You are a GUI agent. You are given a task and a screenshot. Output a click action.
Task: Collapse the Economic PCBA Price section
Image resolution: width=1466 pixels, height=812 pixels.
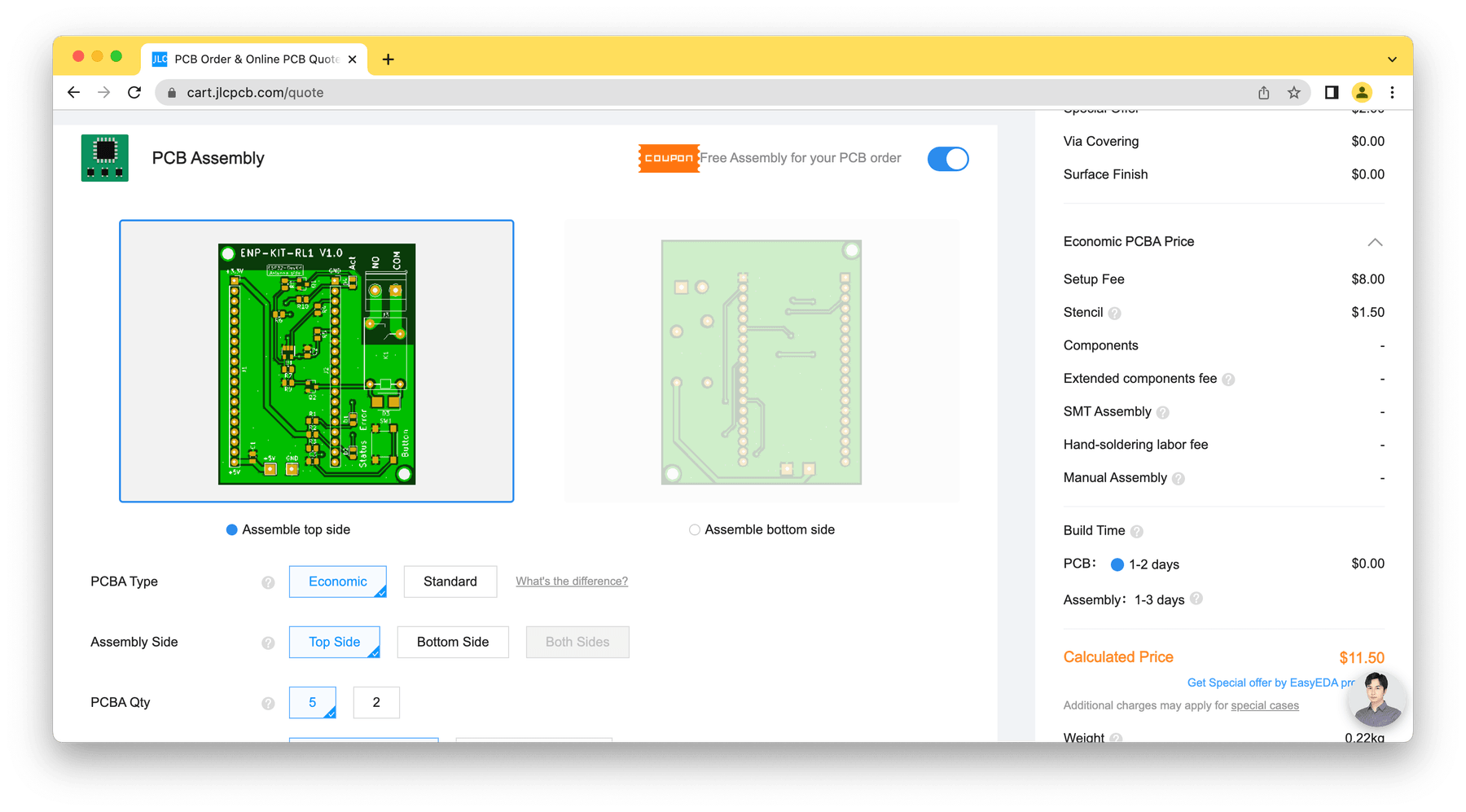(1375, 242)
